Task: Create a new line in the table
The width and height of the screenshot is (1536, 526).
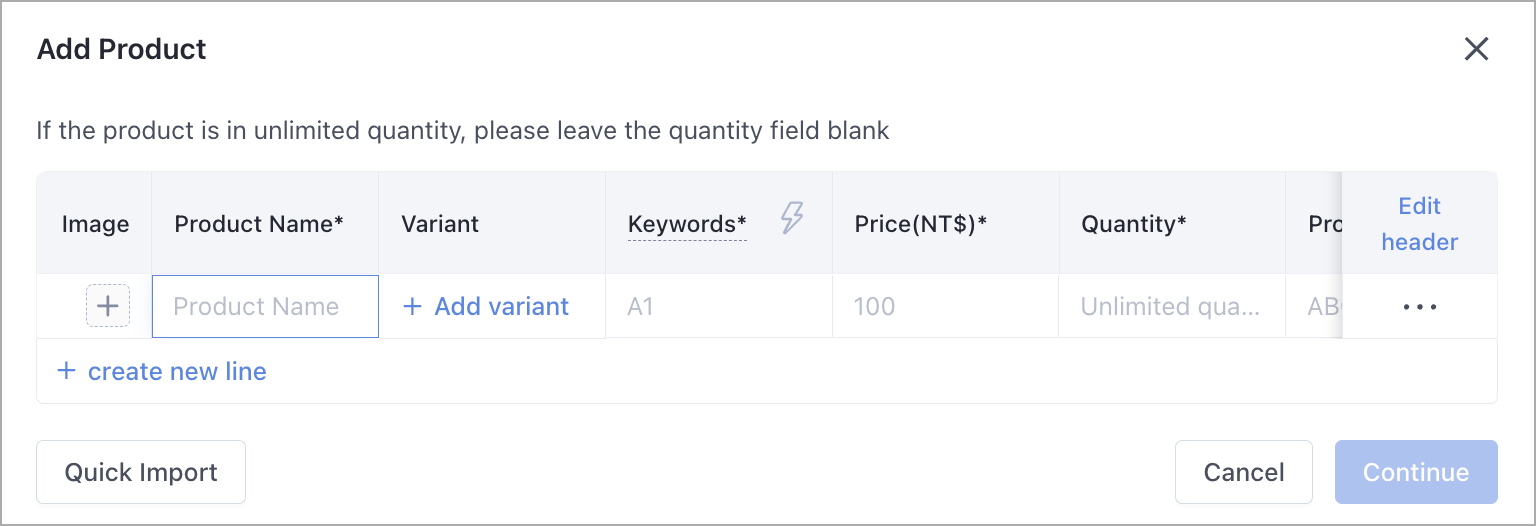Action: pos(162,372)
